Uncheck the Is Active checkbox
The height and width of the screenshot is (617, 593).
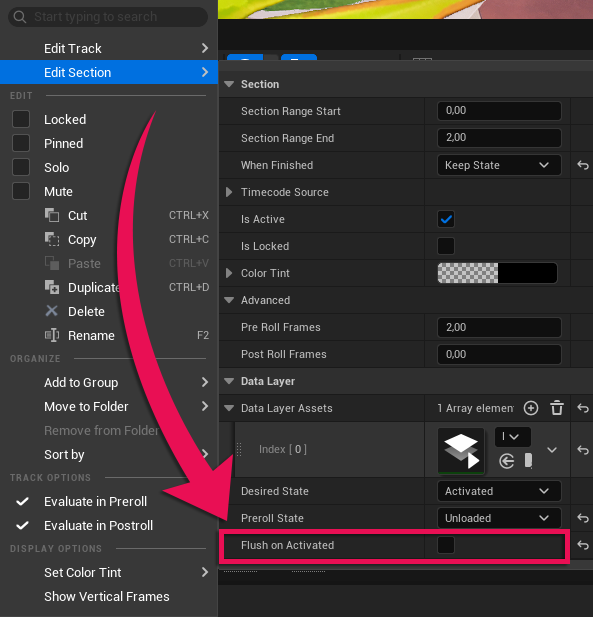tap(446, 219)
